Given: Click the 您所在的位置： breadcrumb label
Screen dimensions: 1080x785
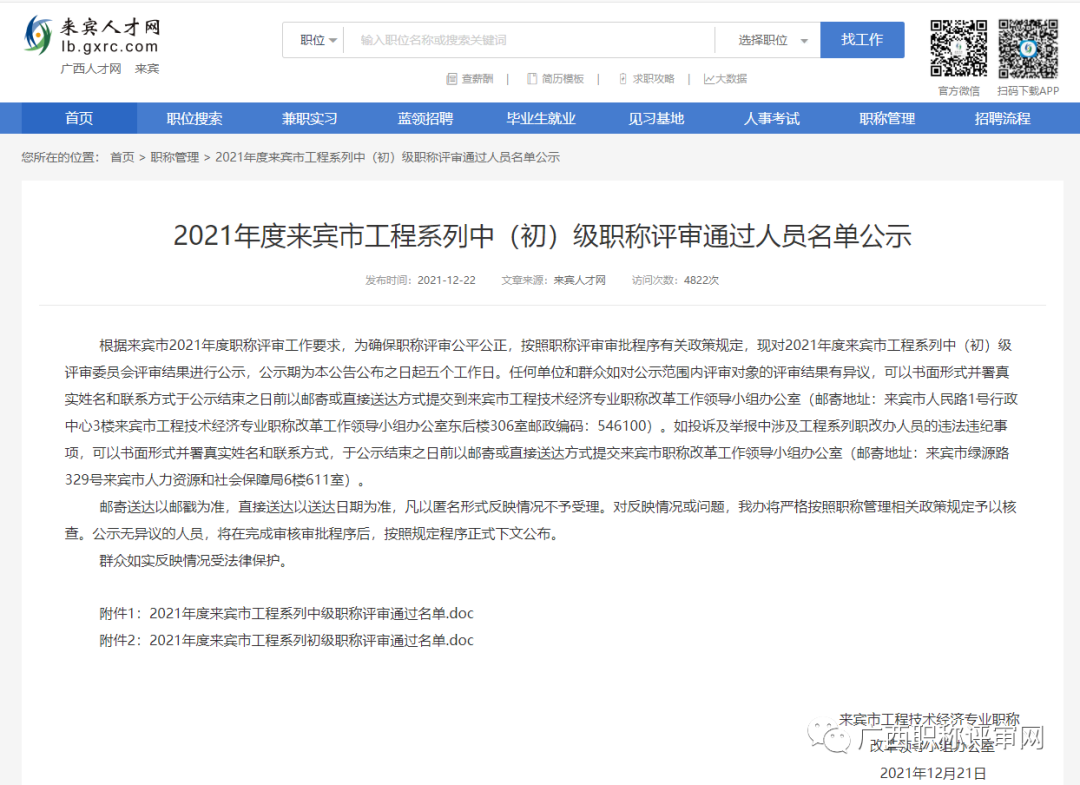Looking at the screenshot, I should point(61,158).
